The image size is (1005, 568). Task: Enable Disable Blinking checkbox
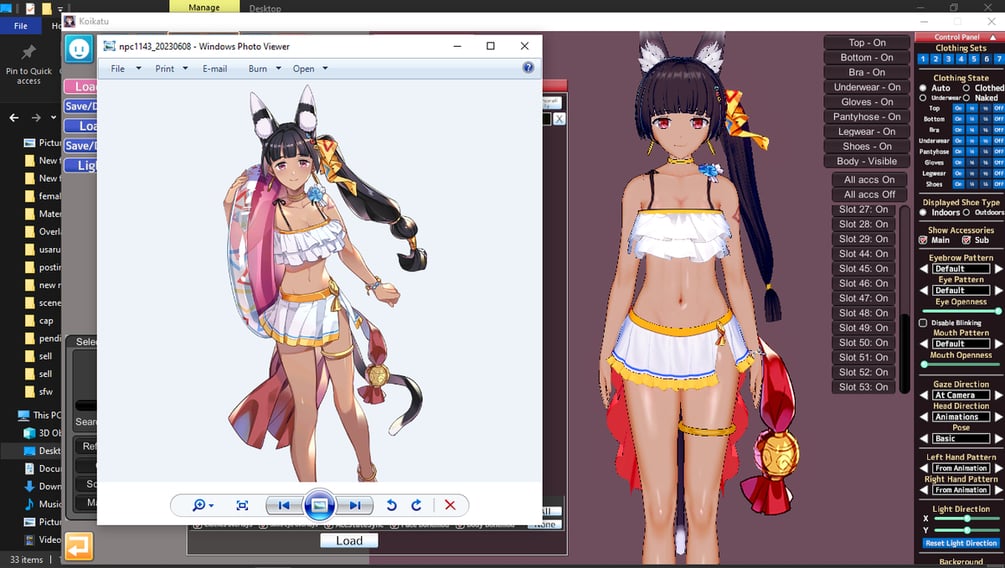(923, 322)
